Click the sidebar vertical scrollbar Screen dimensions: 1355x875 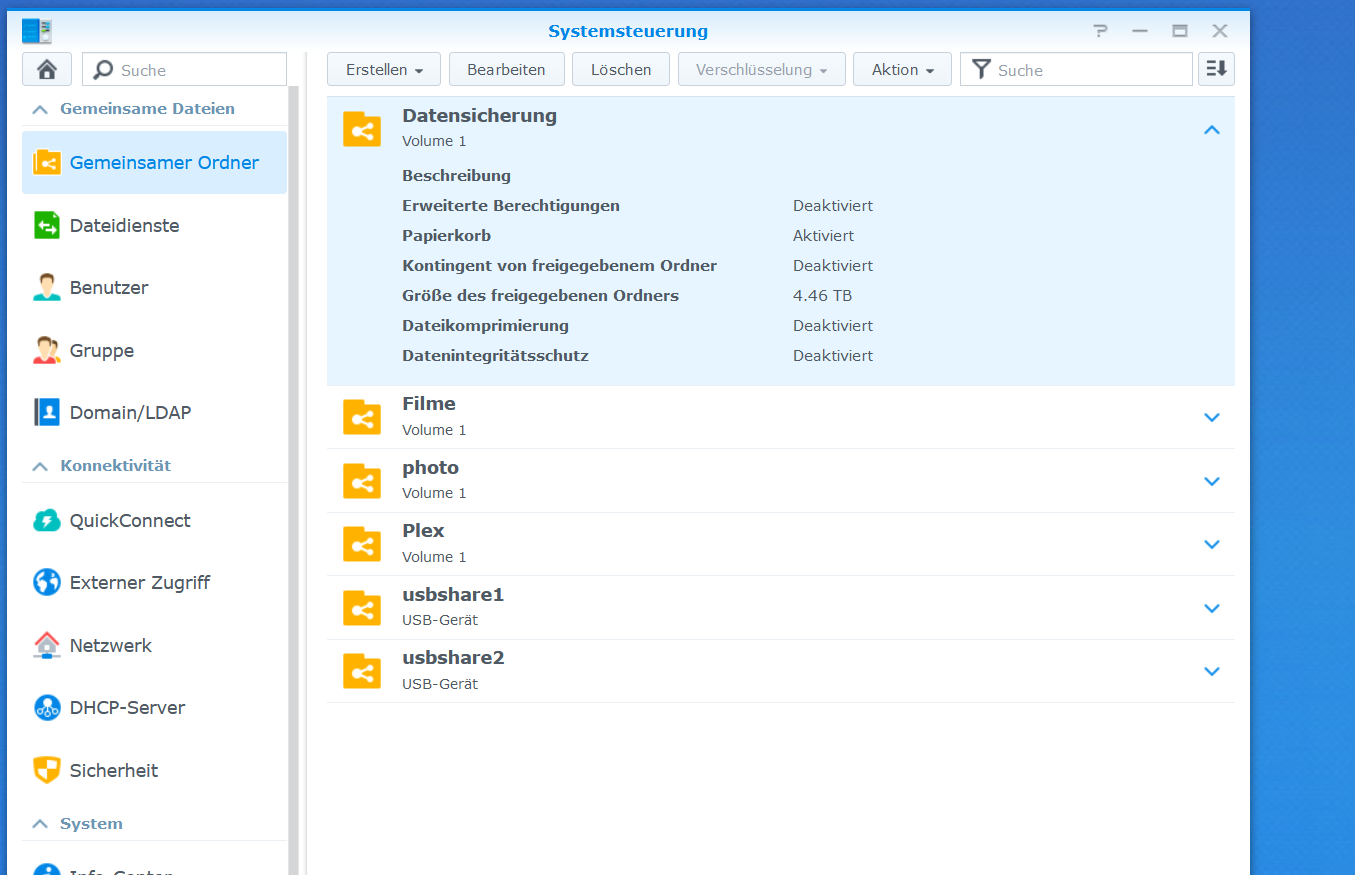(294, 480)
